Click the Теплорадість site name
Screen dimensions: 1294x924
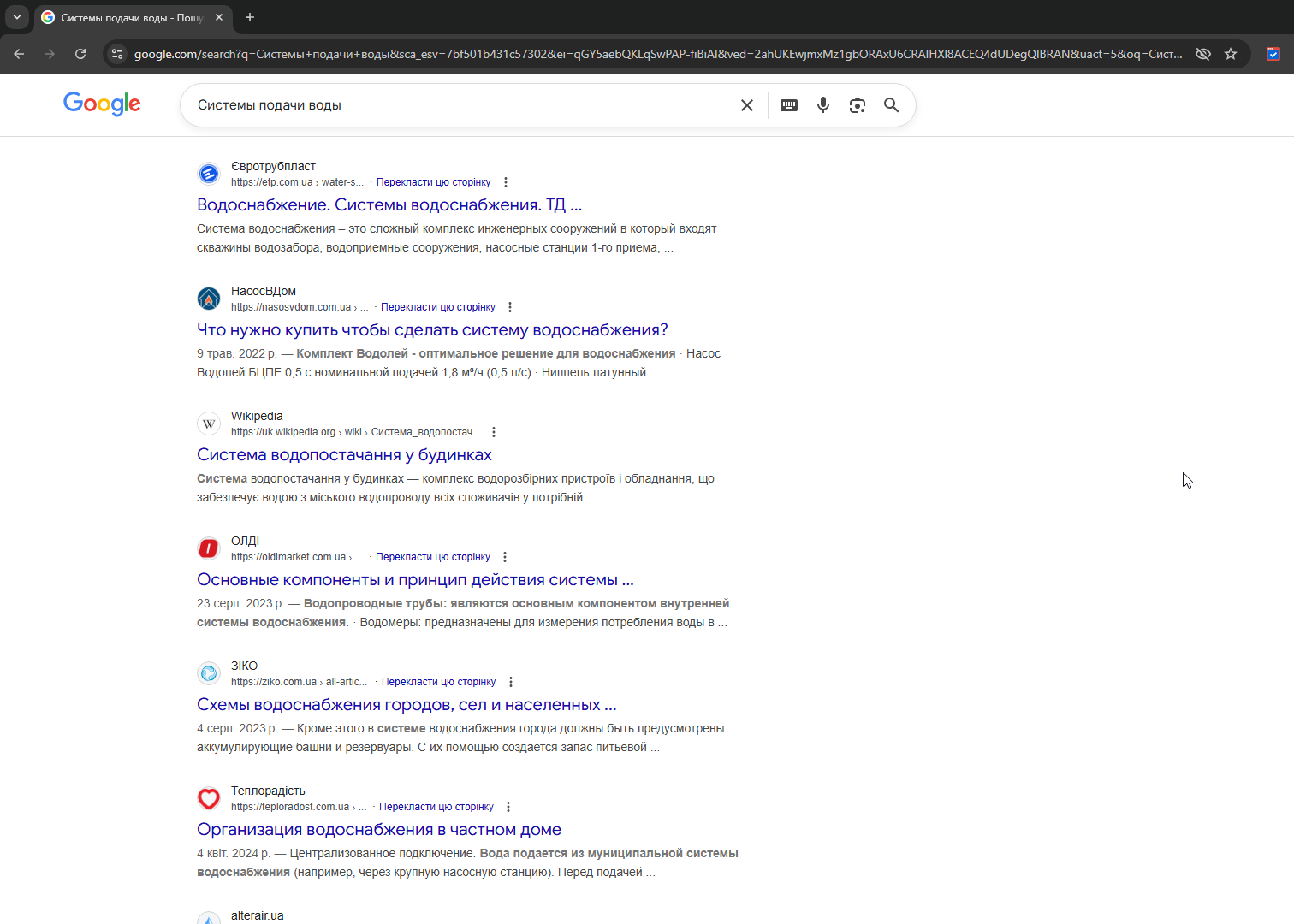[x=268, y=791]
